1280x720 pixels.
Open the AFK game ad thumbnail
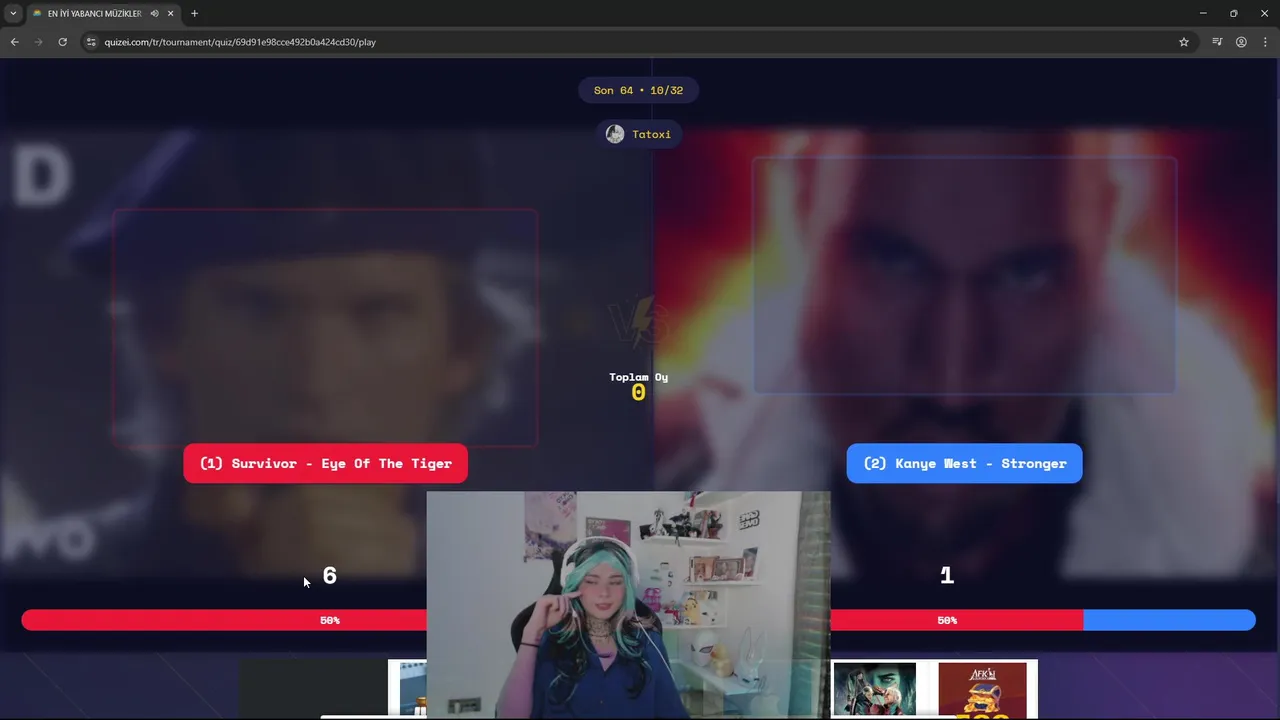pos(982,689)
